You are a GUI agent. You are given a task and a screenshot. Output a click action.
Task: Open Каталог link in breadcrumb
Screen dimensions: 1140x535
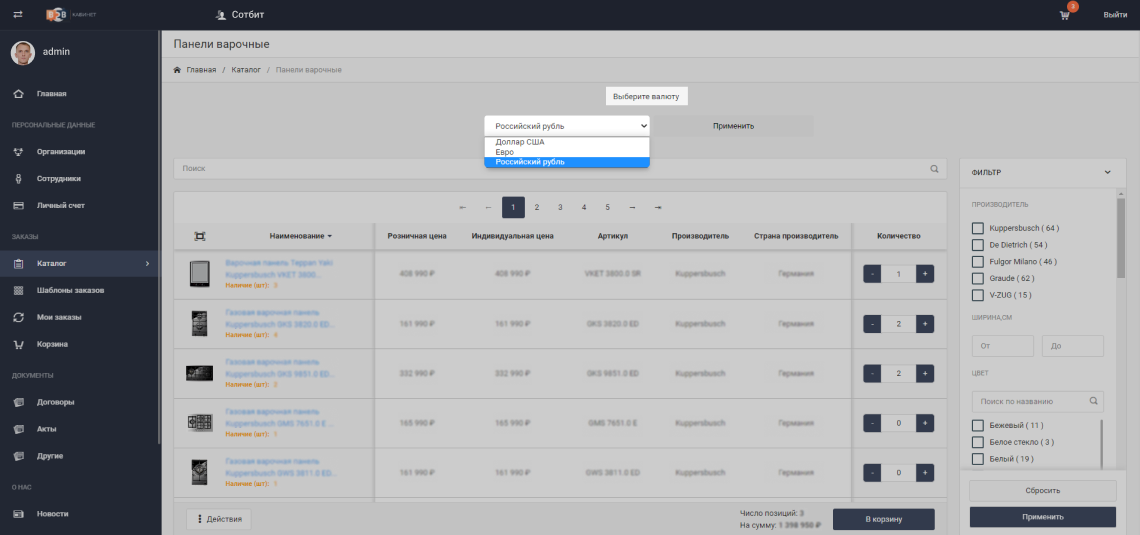[x=246, y=70]
